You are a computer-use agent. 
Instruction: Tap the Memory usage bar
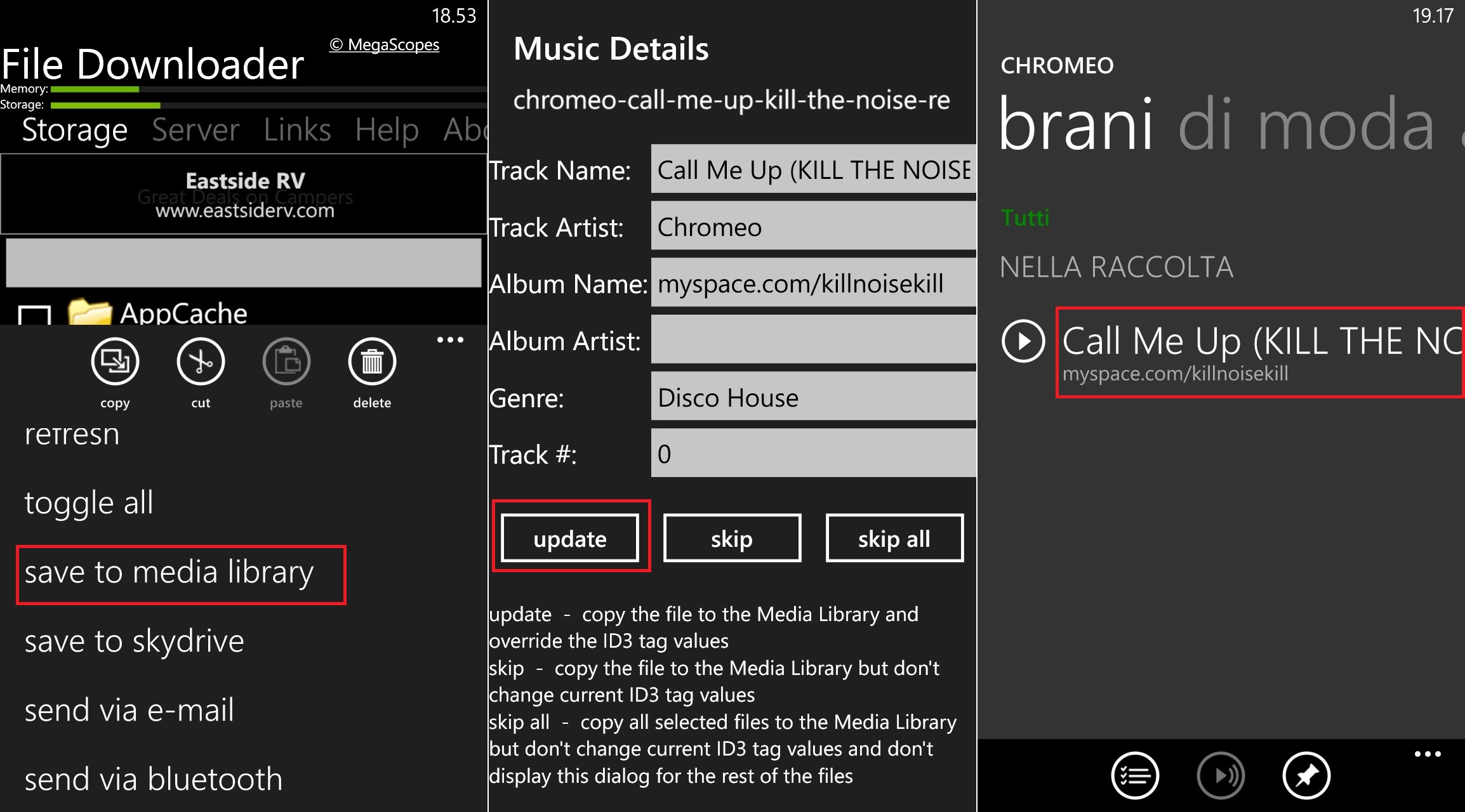269,89
